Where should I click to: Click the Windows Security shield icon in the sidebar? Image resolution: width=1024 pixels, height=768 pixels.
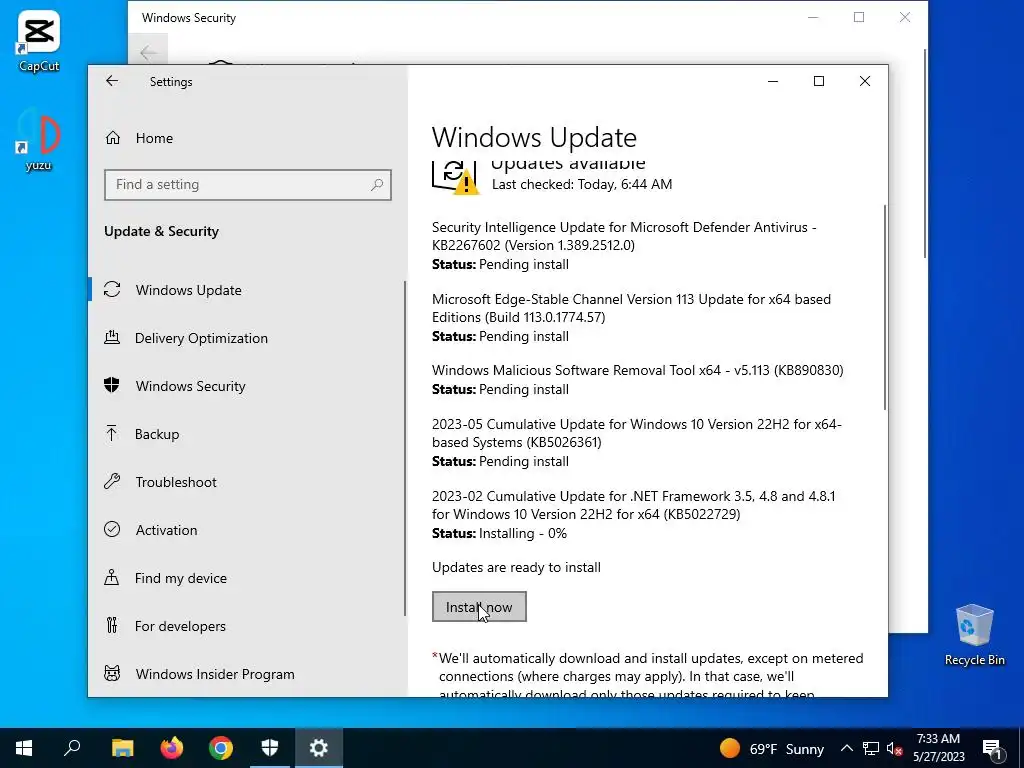pos(112,385)
